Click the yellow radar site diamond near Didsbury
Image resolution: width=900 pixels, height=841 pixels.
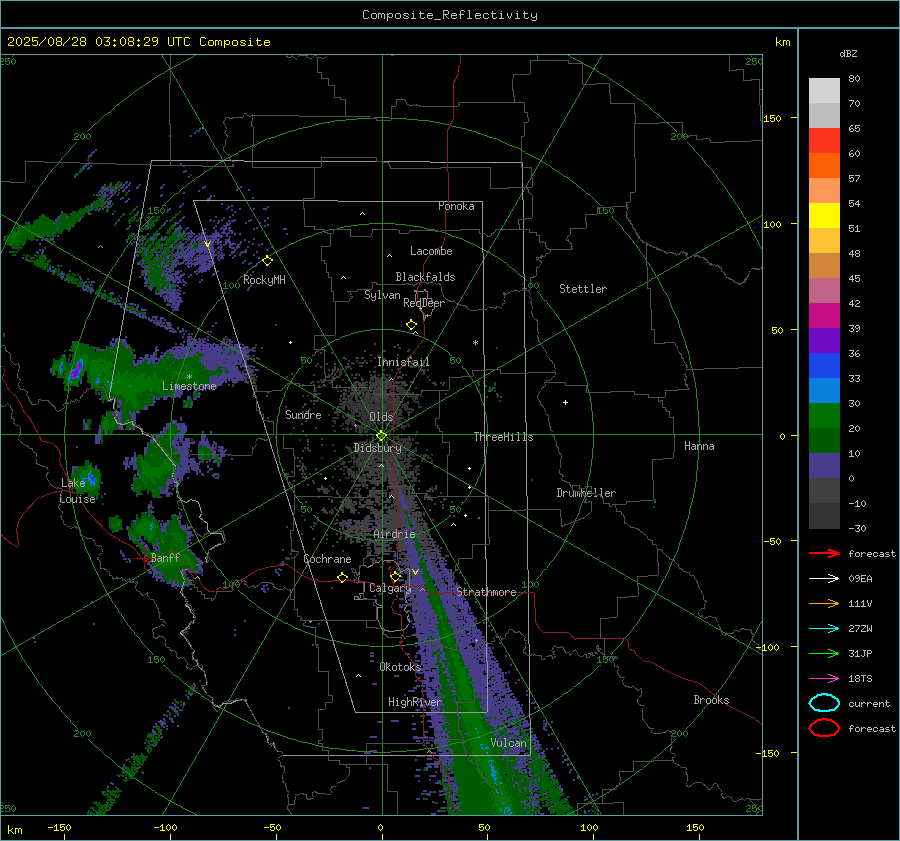click(381, 436)
